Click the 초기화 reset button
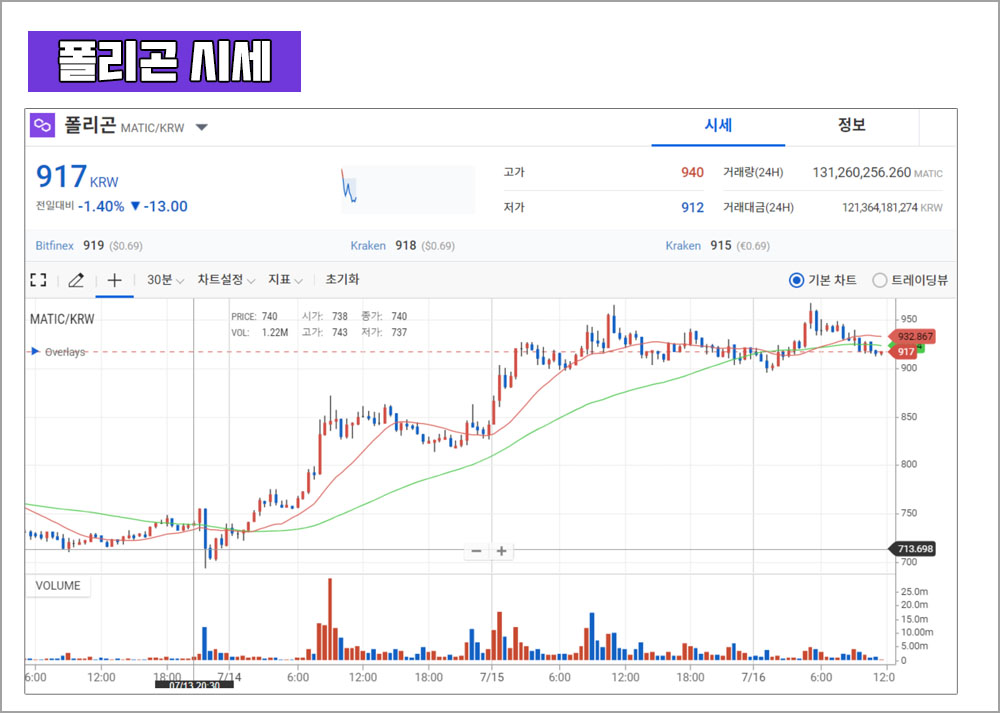The image size is (1000, 713). [x=342, y=279]
